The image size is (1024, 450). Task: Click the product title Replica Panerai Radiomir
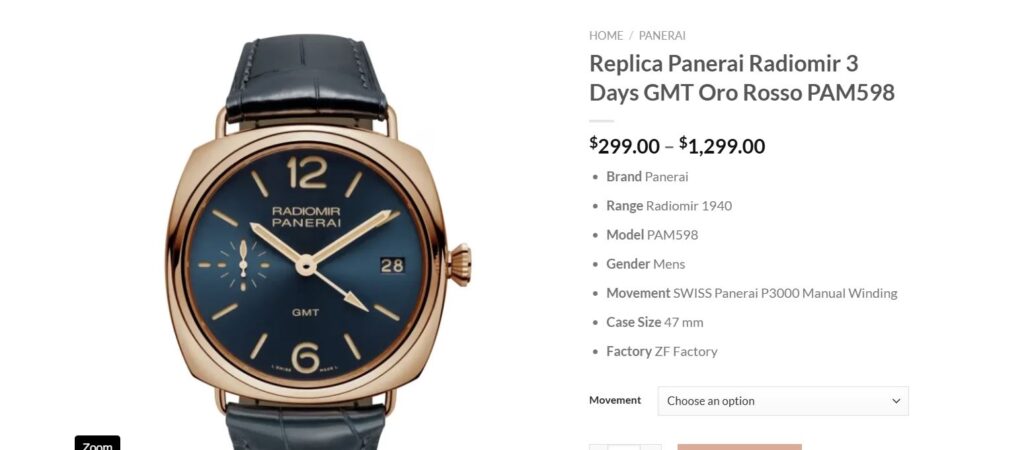(x=742, y=78)
